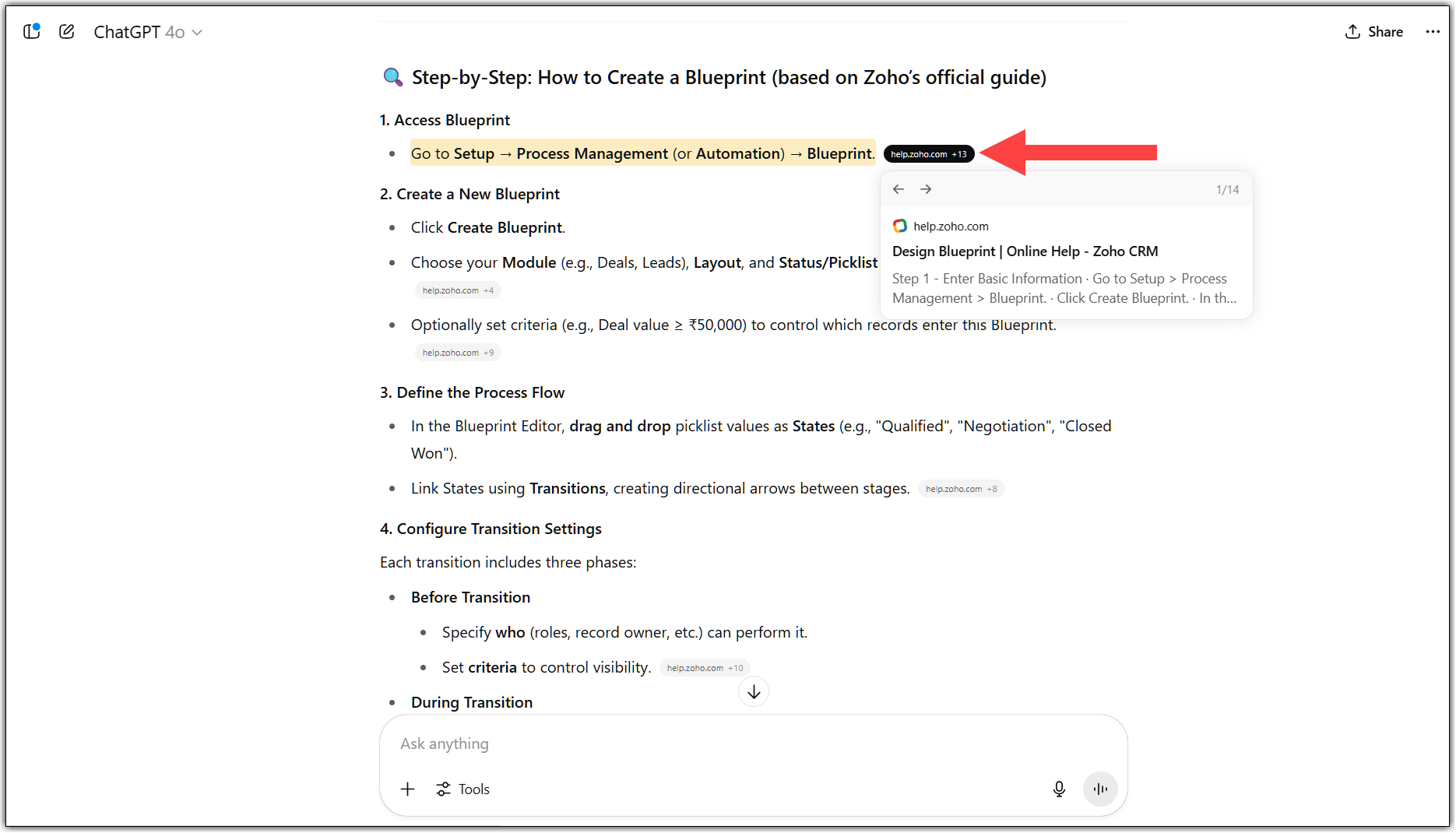Image resolution: width=1456 pixels, height=833 pixels.
Task: Click the 1/14 source counter in popup
Action: click(1227, 189)
